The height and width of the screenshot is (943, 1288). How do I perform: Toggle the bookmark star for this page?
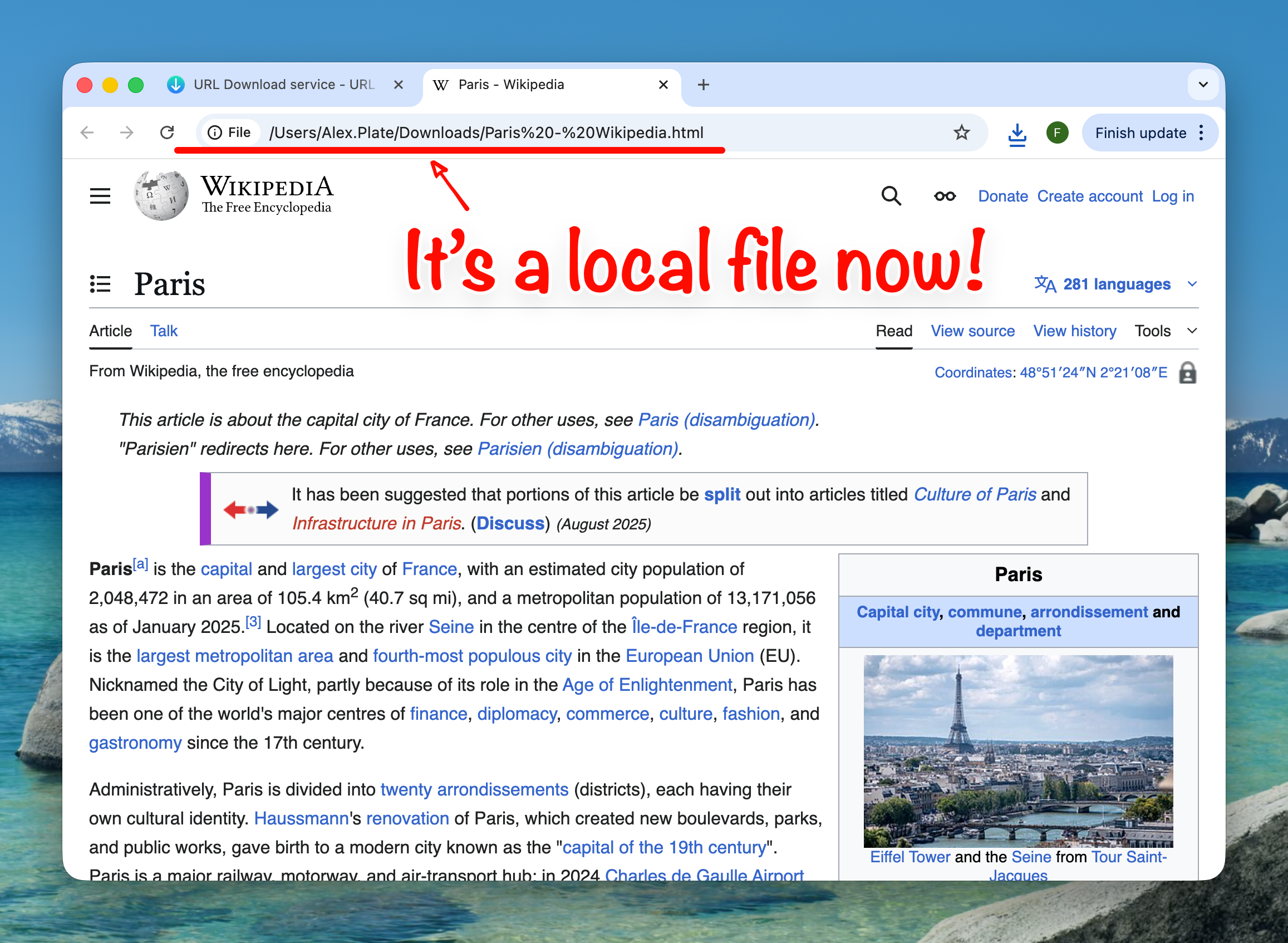point(961,132)
